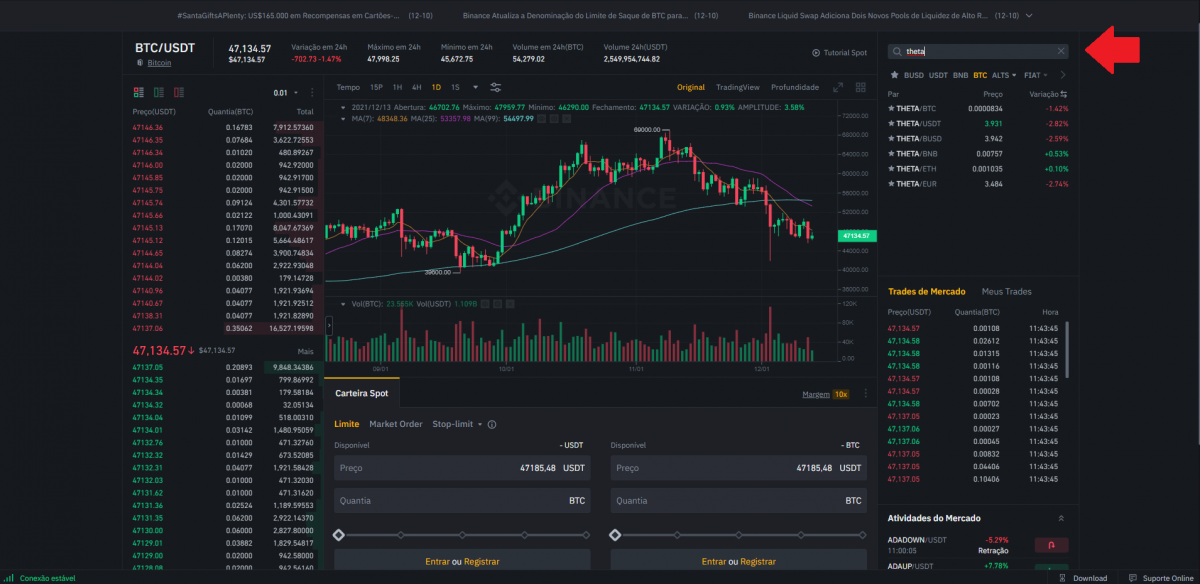The image size is (1200, 584).
Task: Select the Market Order tab
Action: click(396, 424)
